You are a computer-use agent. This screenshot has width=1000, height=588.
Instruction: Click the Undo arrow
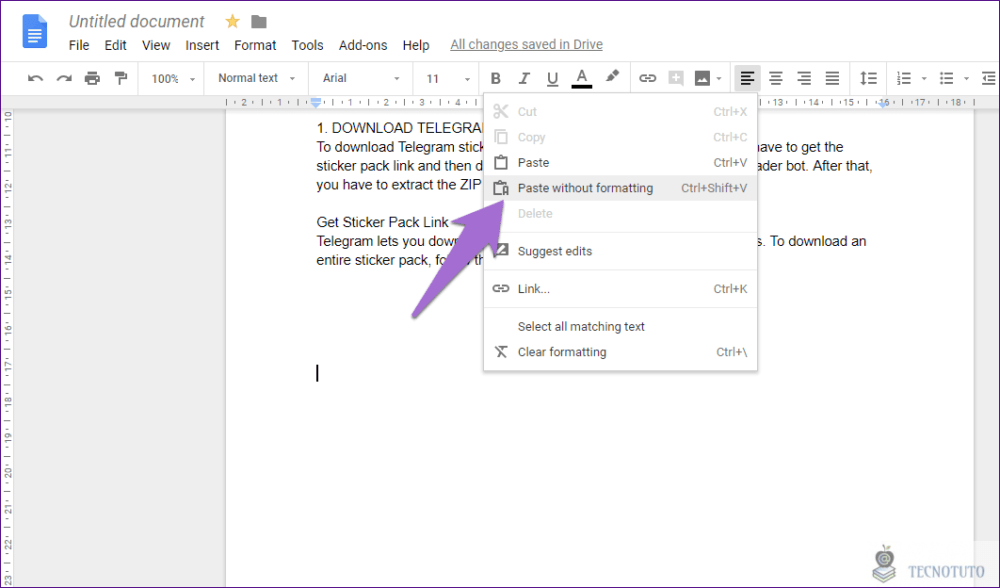coord(36,78)
